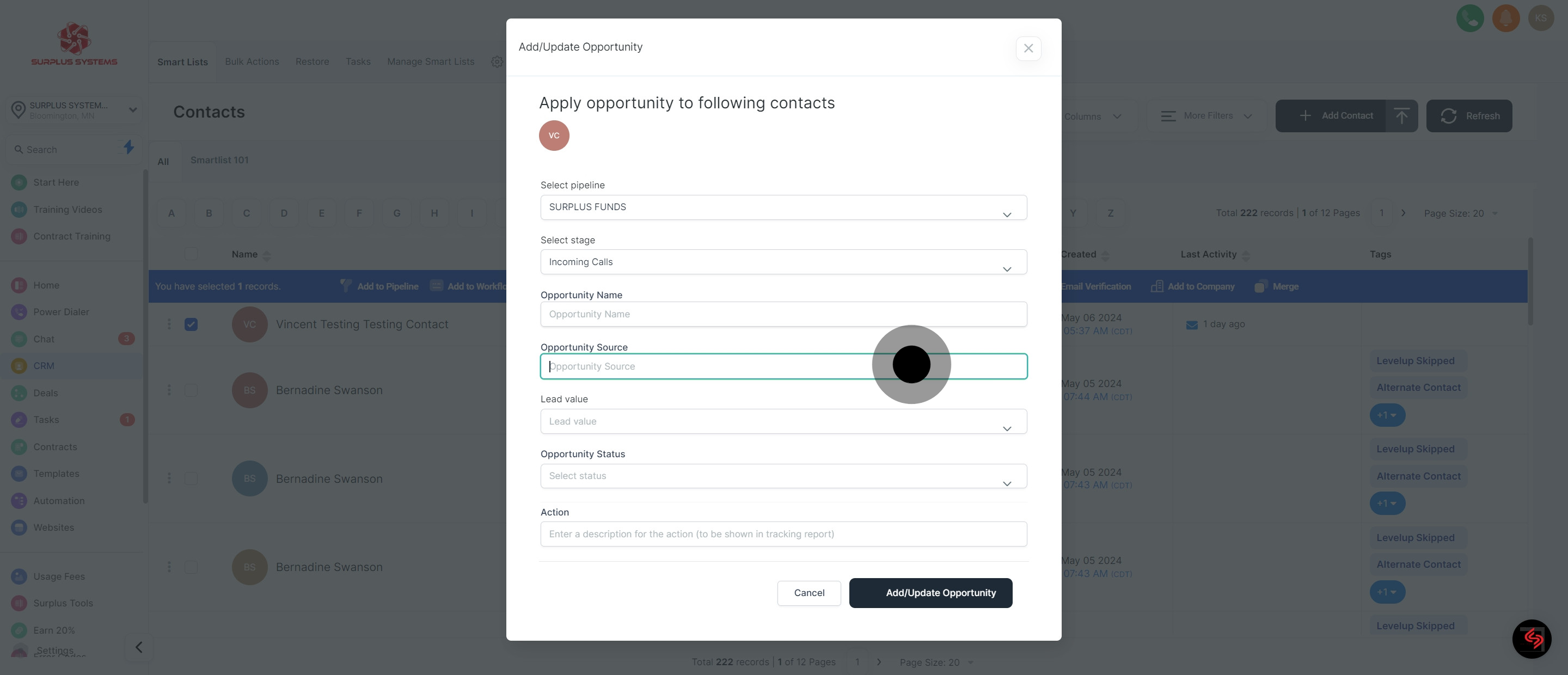Open the Smartlist 101 tab

[x=219, y=160]
